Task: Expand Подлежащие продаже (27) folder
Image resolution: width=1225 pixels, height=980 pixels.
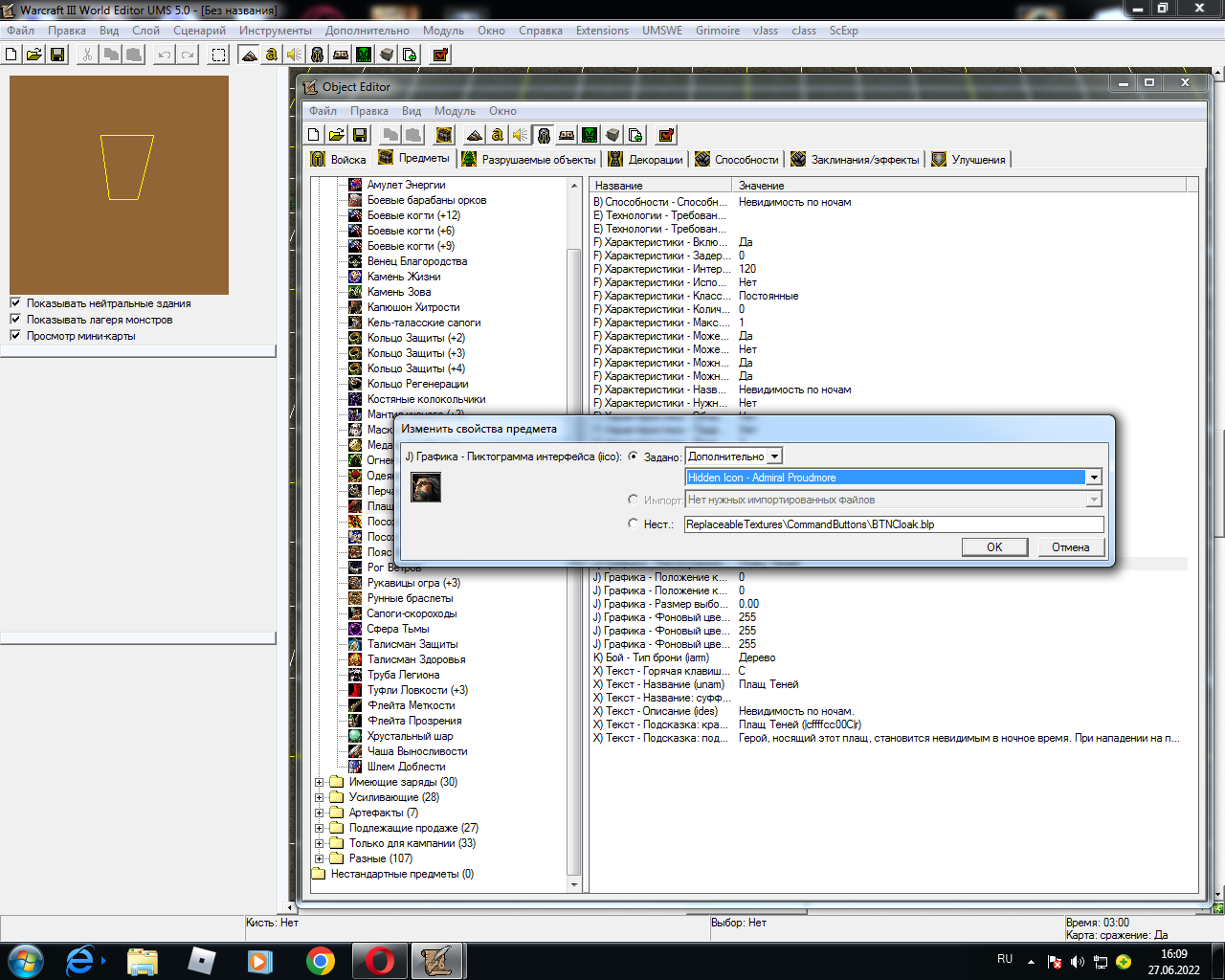Action: [x=320, y=828]
